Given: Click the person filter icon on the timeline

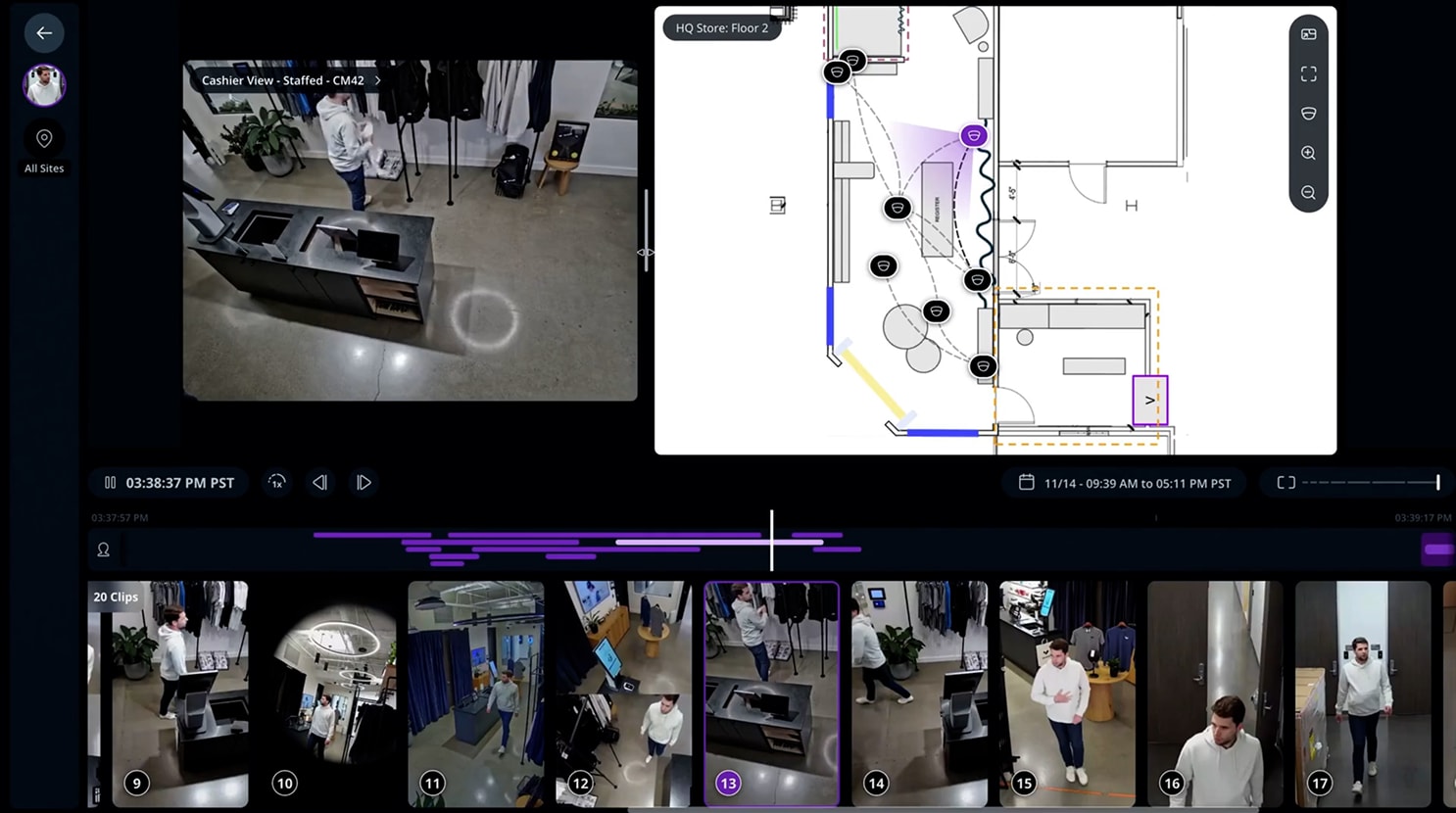Looking at the screenshot, I should coord(103,550).
